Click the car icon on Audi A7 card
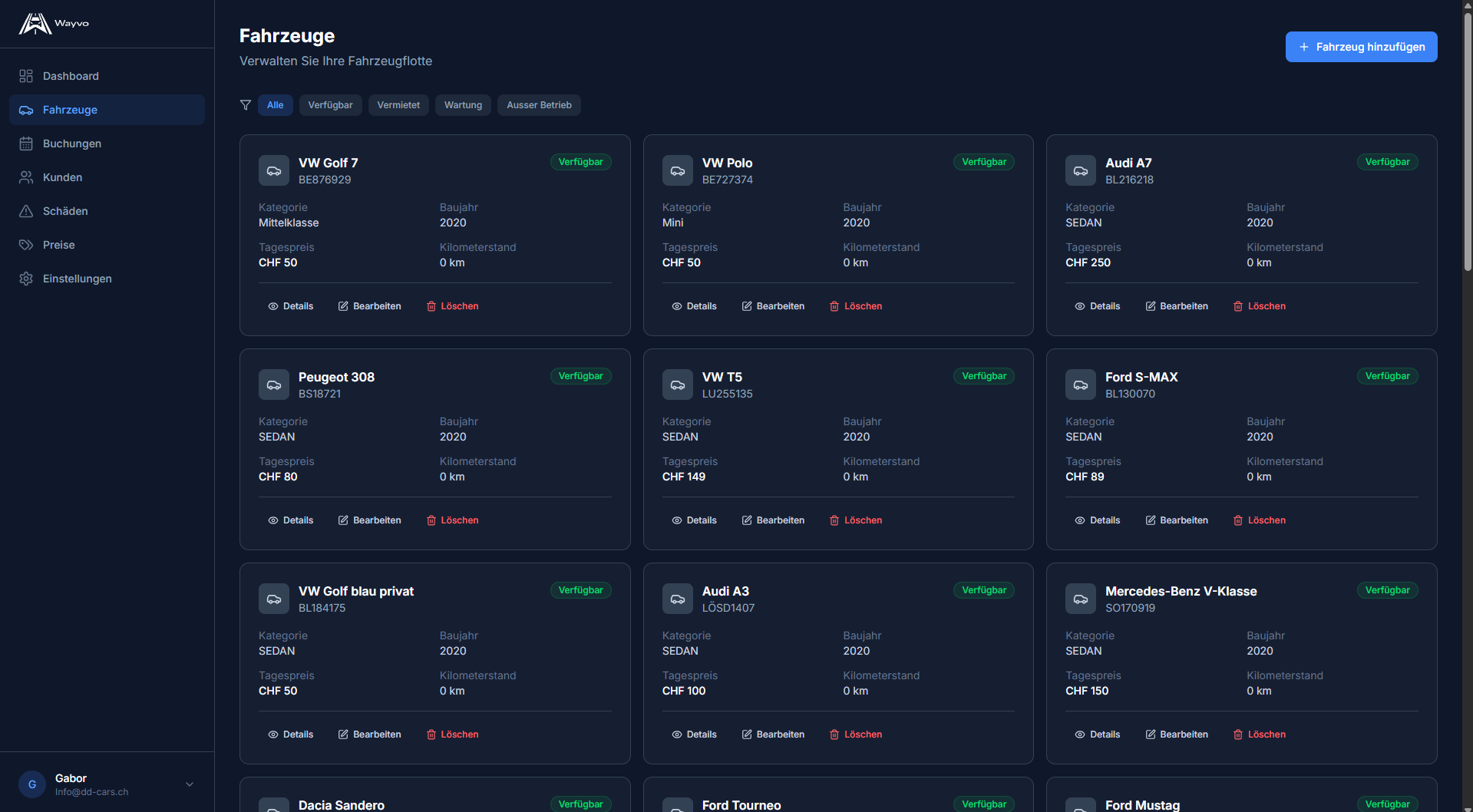 (1081, 171)
